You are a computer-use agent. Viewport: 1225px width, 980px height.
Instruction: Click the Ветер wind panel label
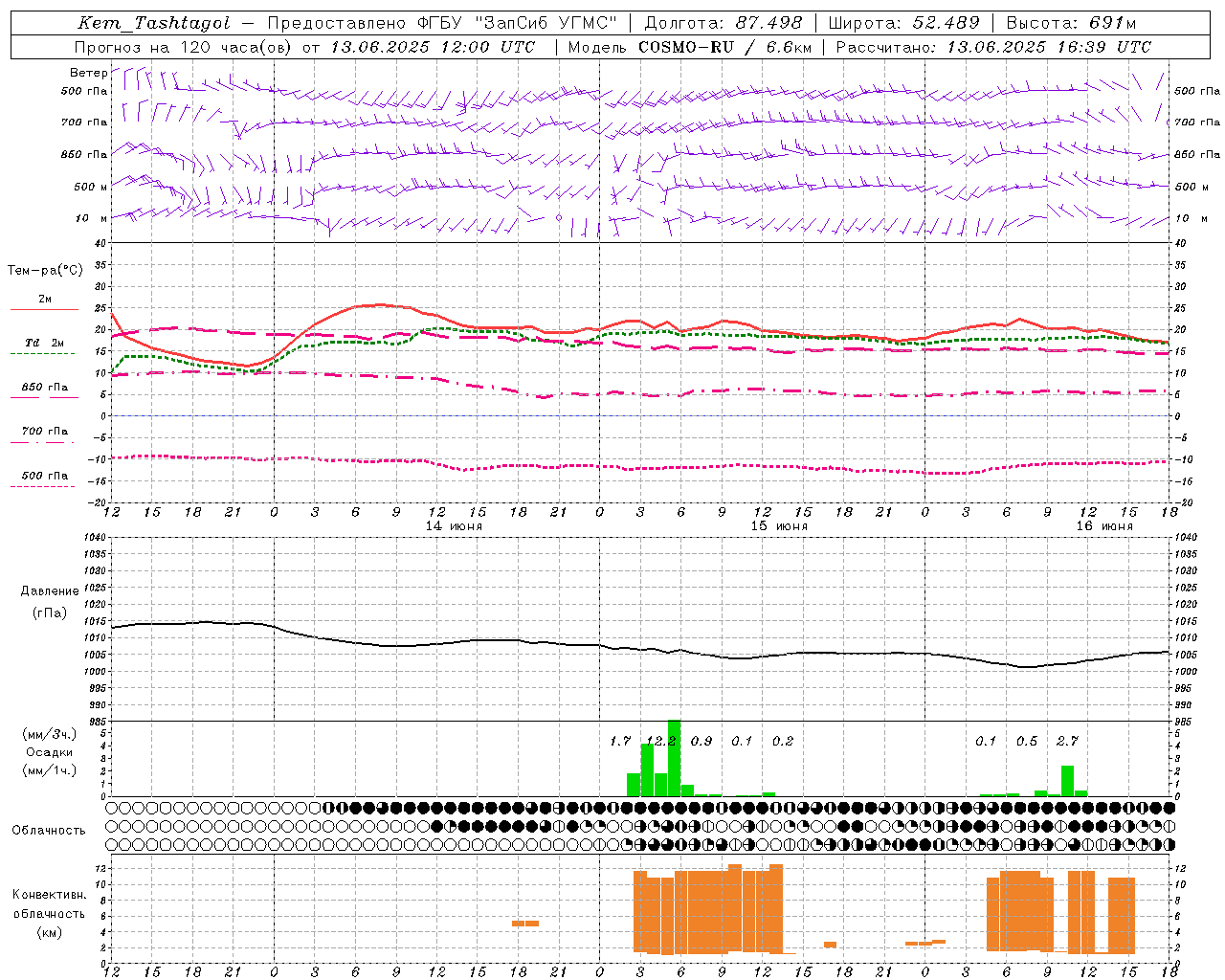(88, 73)
